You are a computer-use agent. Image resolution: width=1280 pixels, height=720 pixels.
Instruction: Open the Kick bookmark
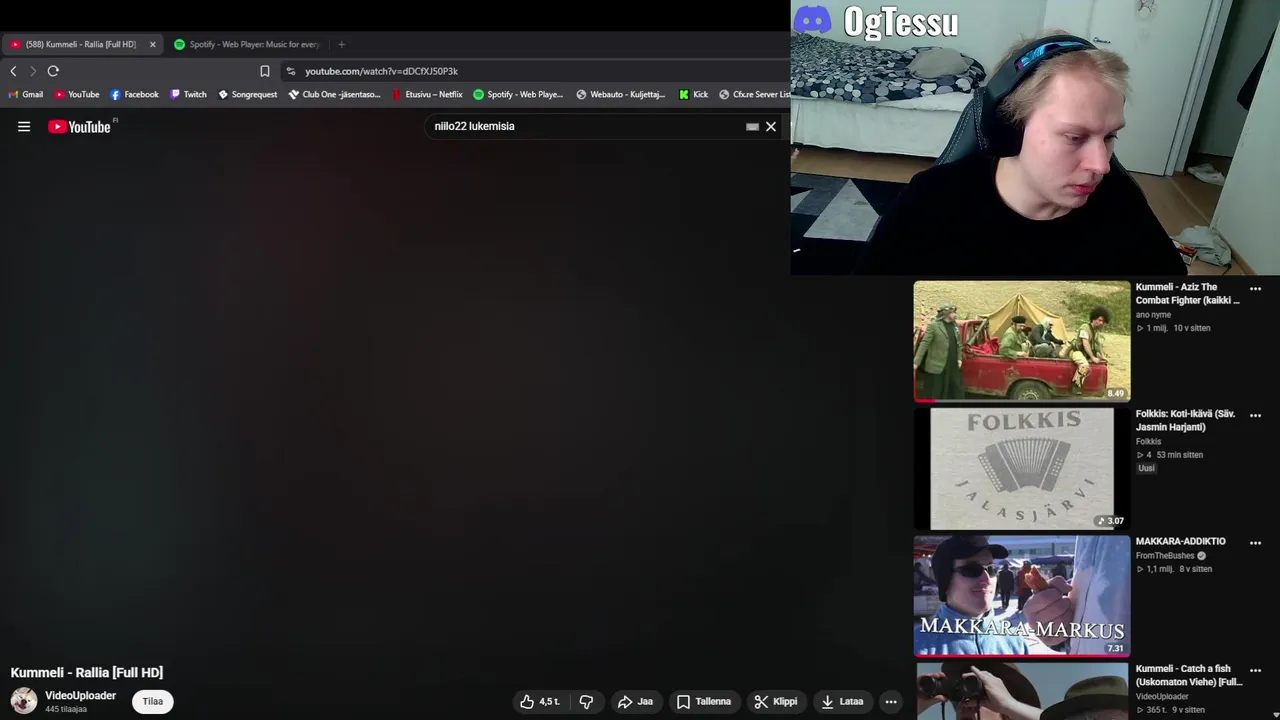pyautogui.click(x=693, y=95)
